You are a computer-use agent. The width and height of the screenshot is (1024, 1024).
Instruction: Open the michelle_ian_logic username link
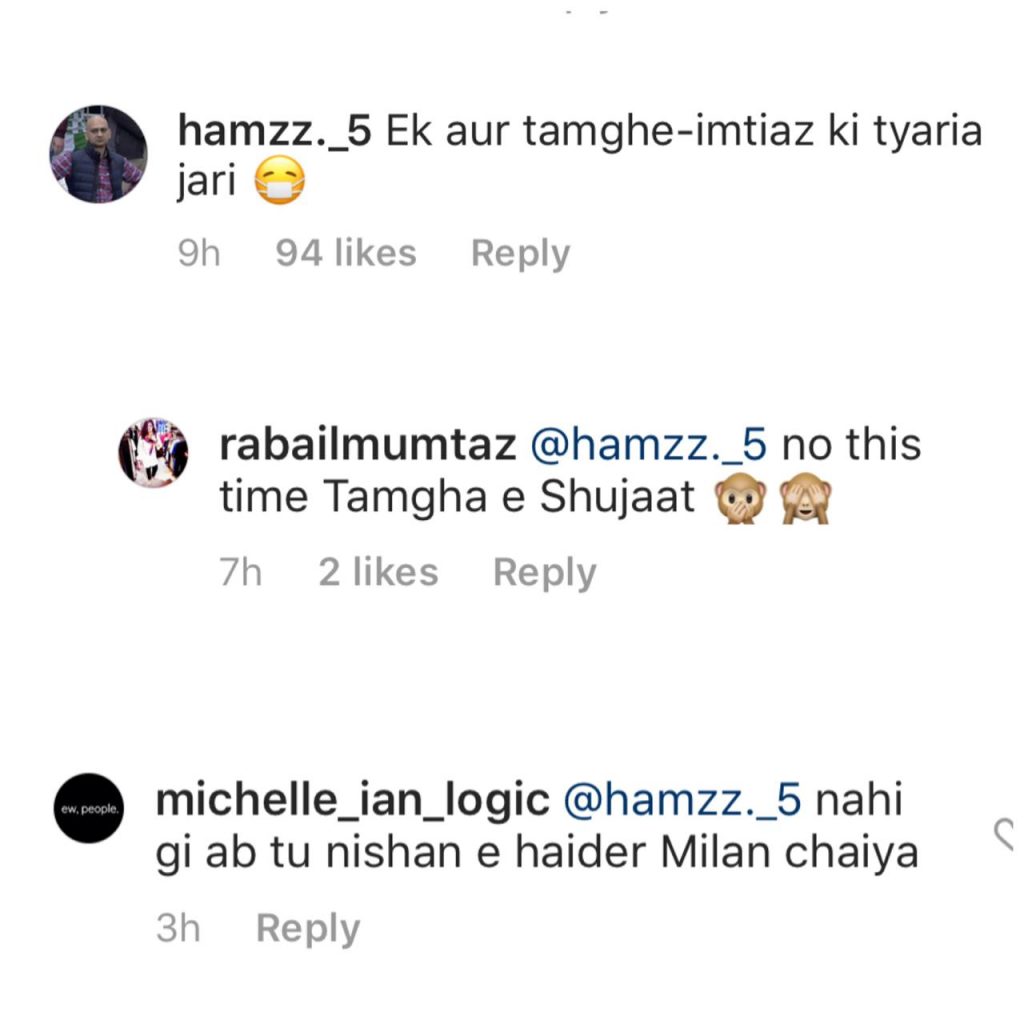353,801
